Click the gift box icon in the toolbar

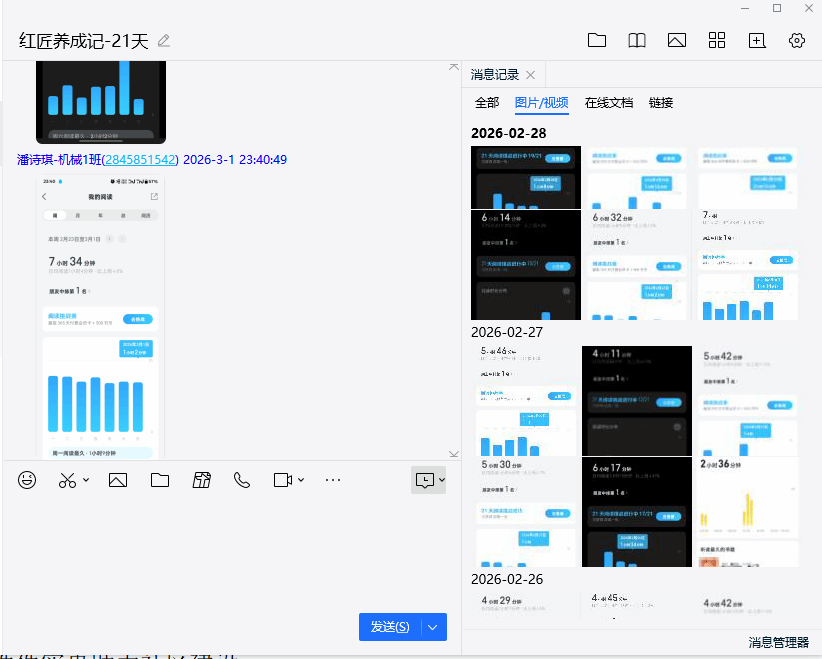tap(201, 480)
